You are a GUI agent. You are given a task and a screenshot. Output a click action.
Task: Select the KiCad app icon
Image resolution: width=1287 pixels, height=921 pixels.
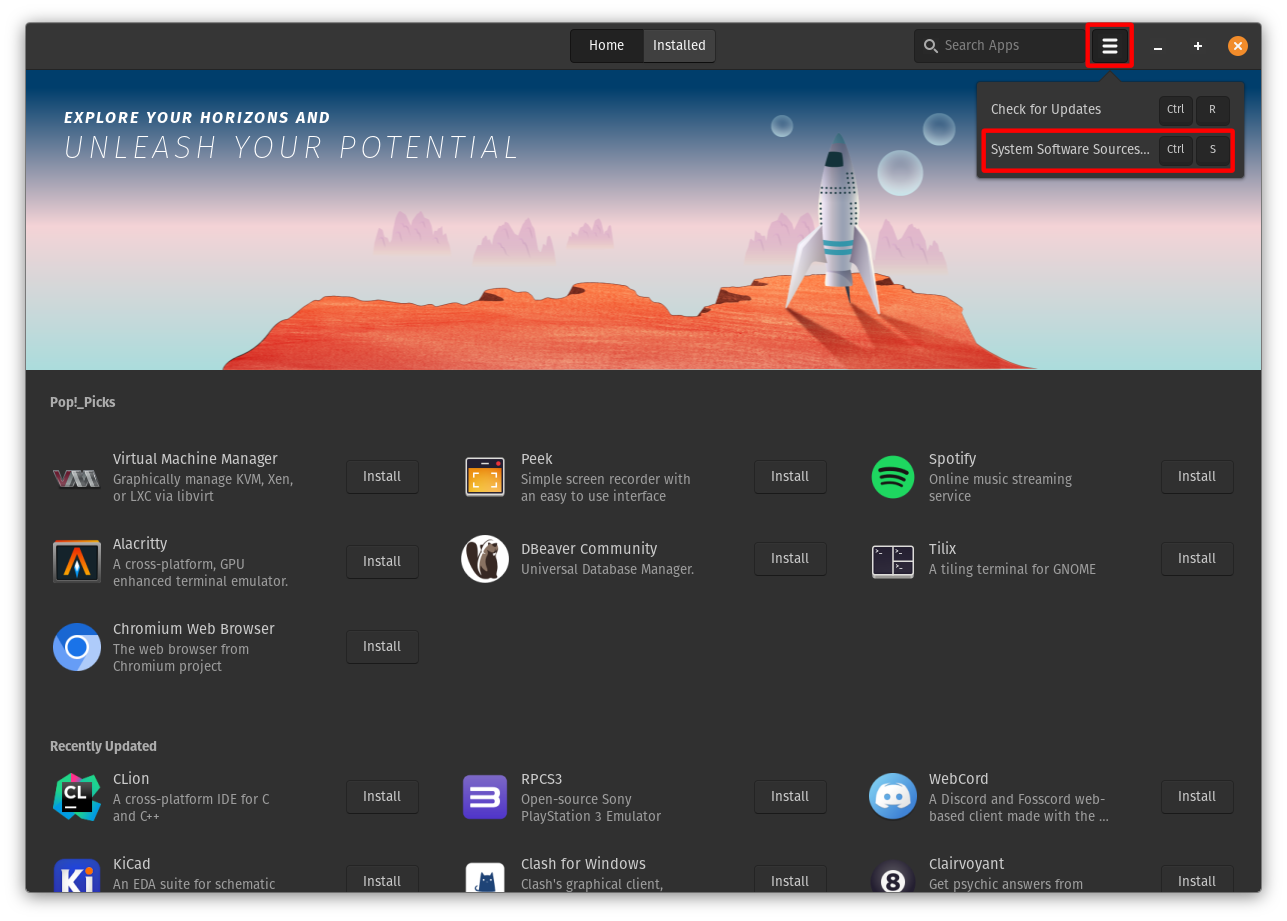[77, 877]
